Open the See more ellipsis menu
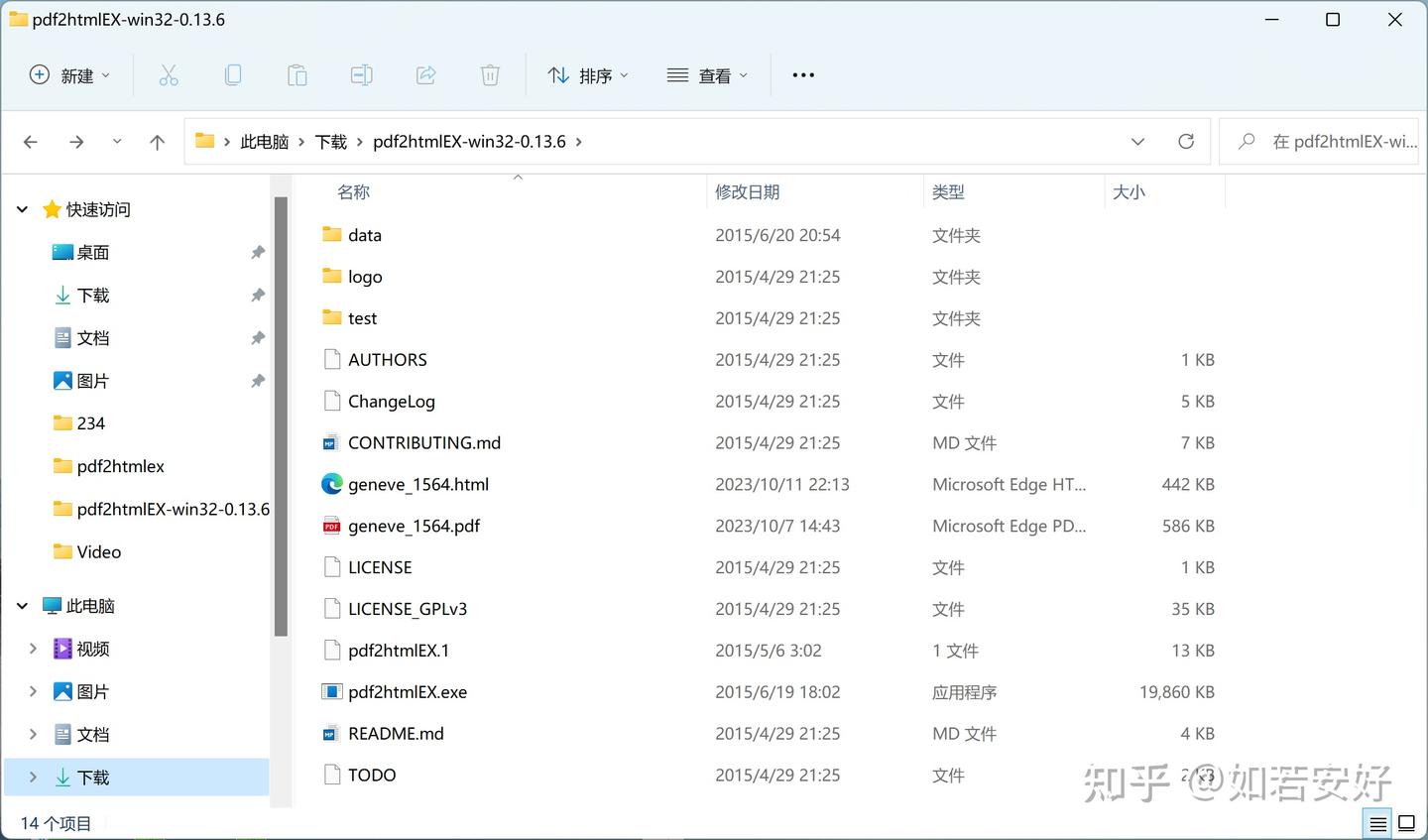The image size is (1428, 840). (x=802, y=74)
